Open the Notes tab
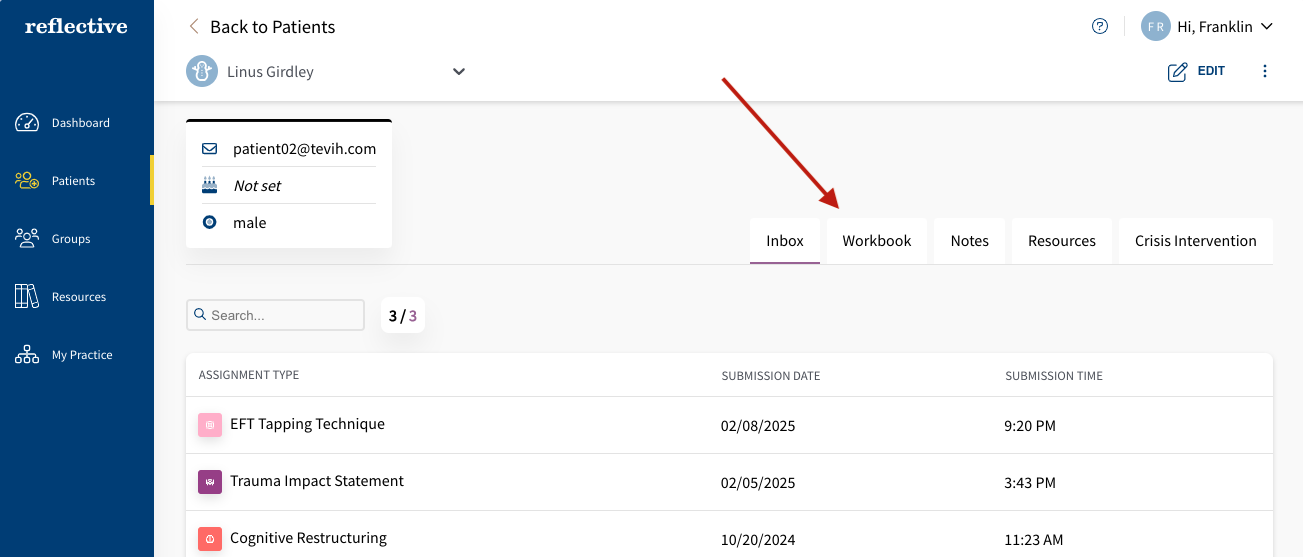Screen dimensions: 1303x557 pos(970,241)
